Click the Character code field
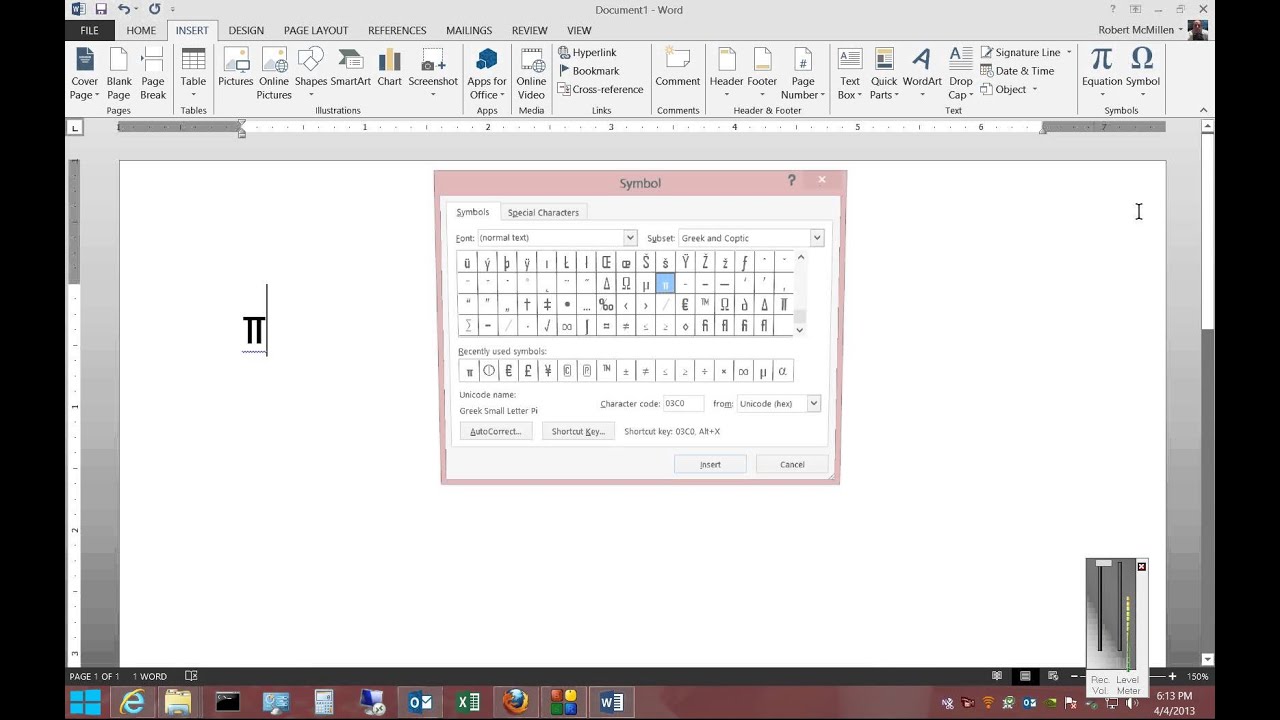The width and height of the screenshot is (1280, 720). point(681,403)
